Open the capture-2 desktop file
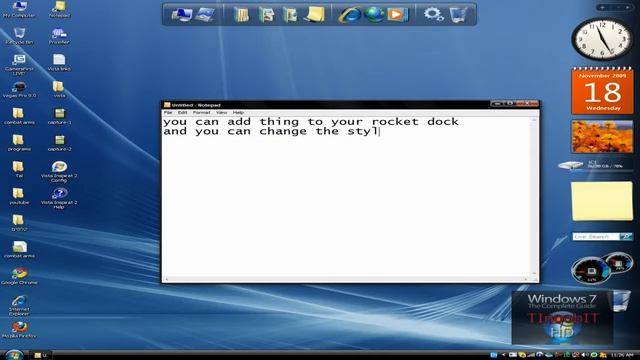Viewport: 640px width, 360px height. coord(60,143)
